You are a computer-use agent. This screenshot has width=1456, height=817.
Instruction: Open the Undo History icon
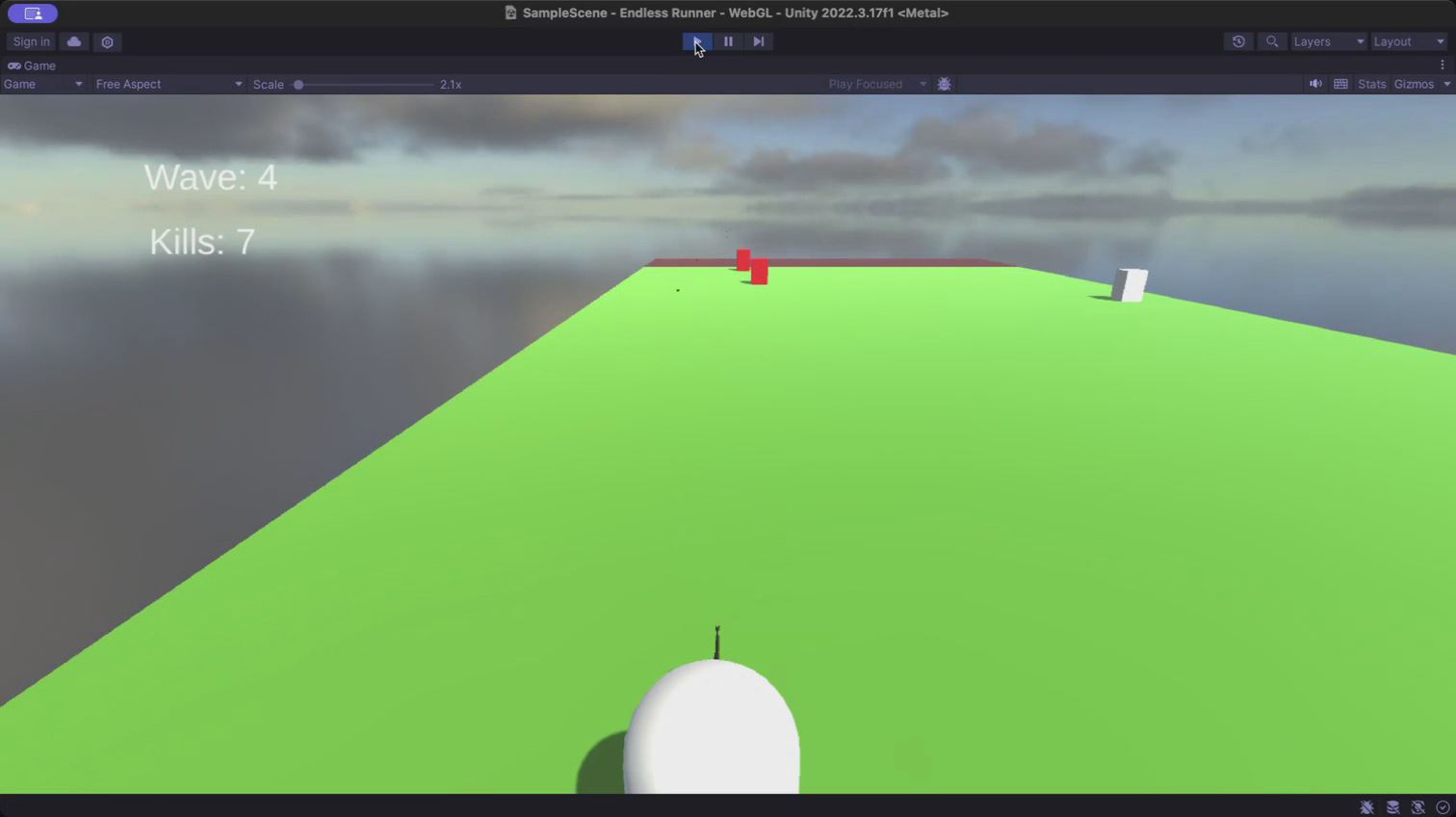click(1238, 41)
